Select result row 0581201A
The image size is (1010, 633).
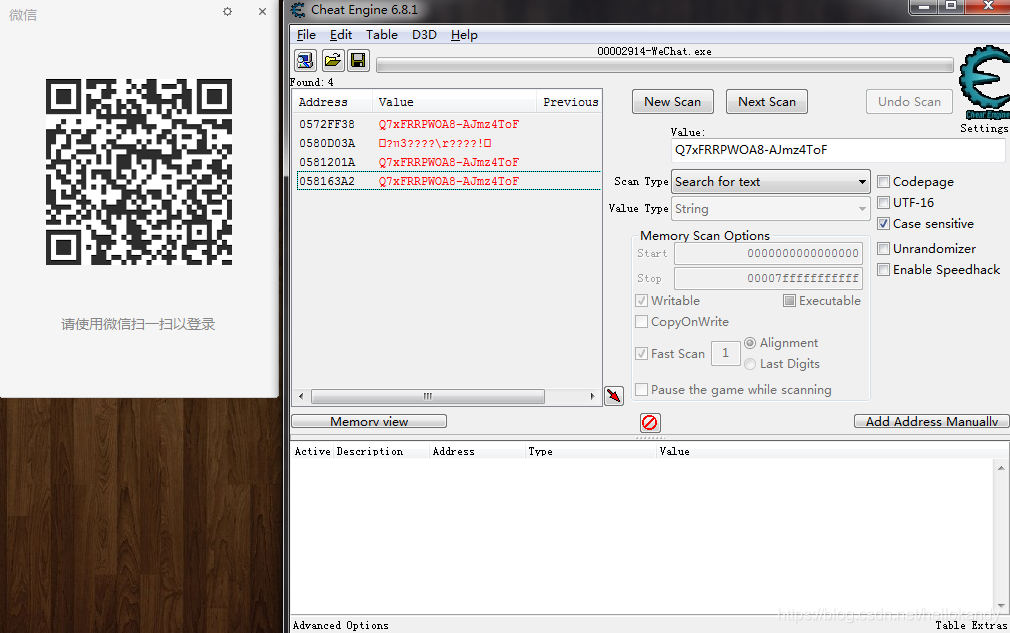click(448, 162)
